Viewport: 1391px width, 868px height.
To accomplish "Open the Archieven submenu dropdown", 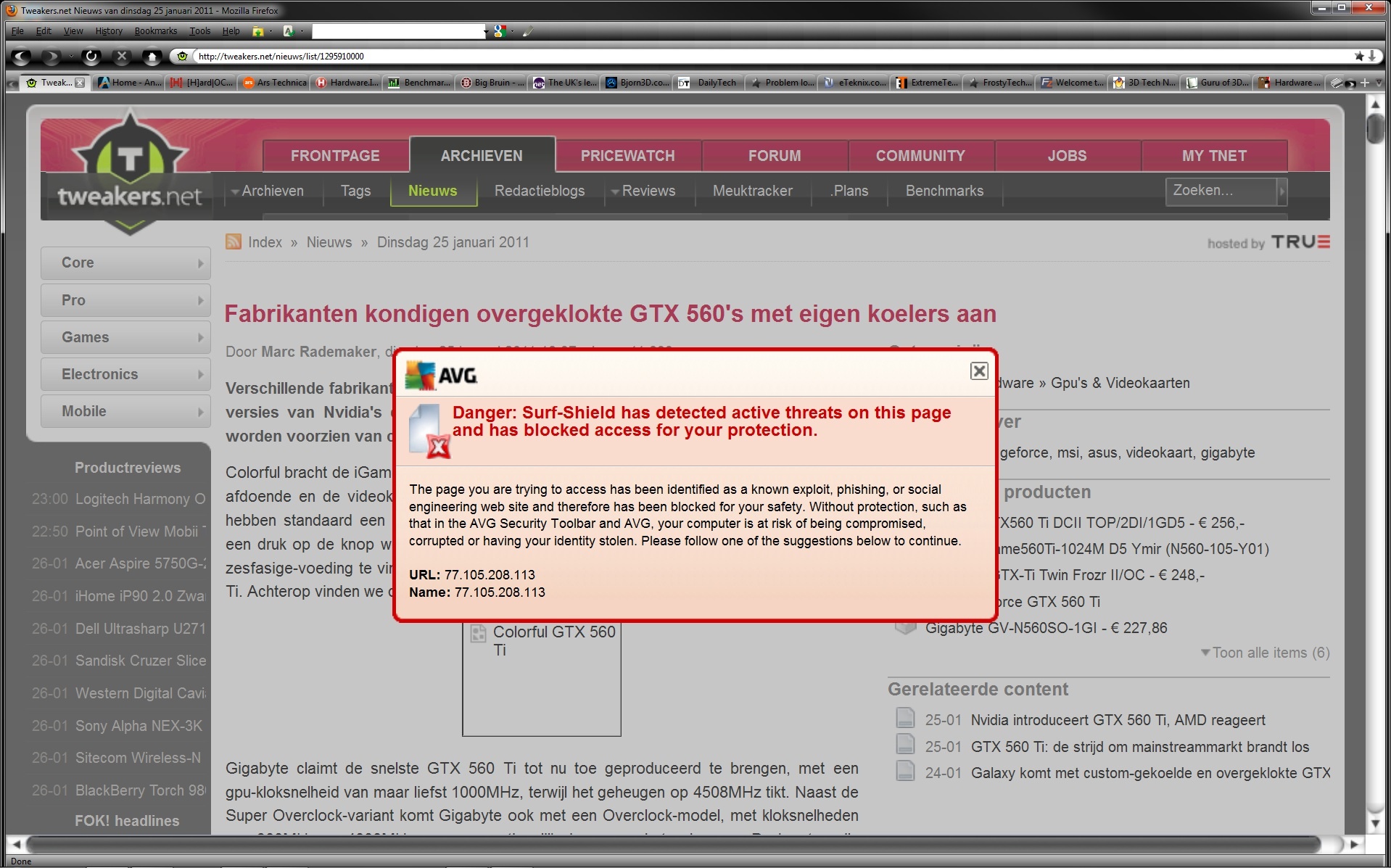I will point(235,191).
